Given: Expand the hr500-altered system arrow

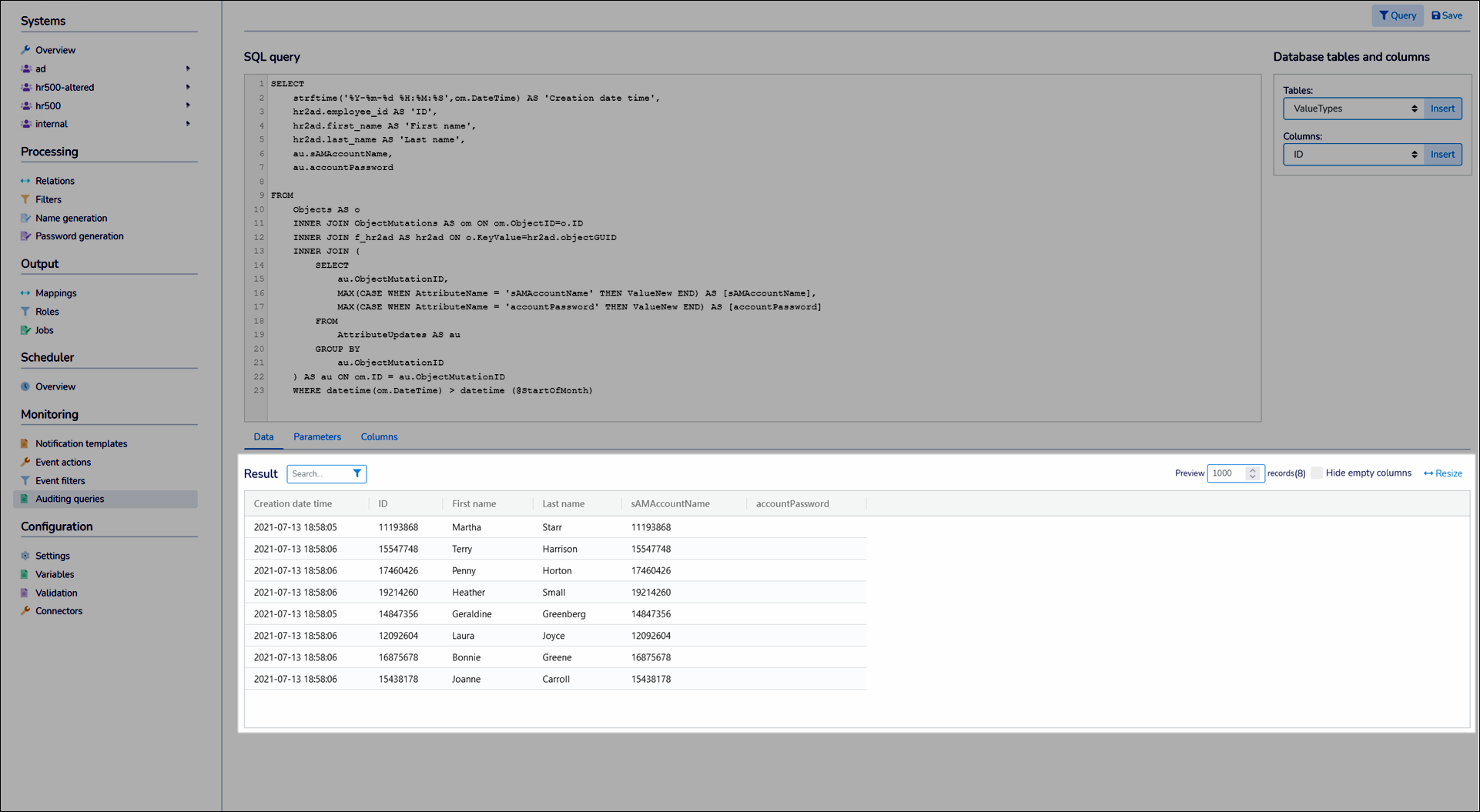Looking at the screenshot, I should [188, 87].
